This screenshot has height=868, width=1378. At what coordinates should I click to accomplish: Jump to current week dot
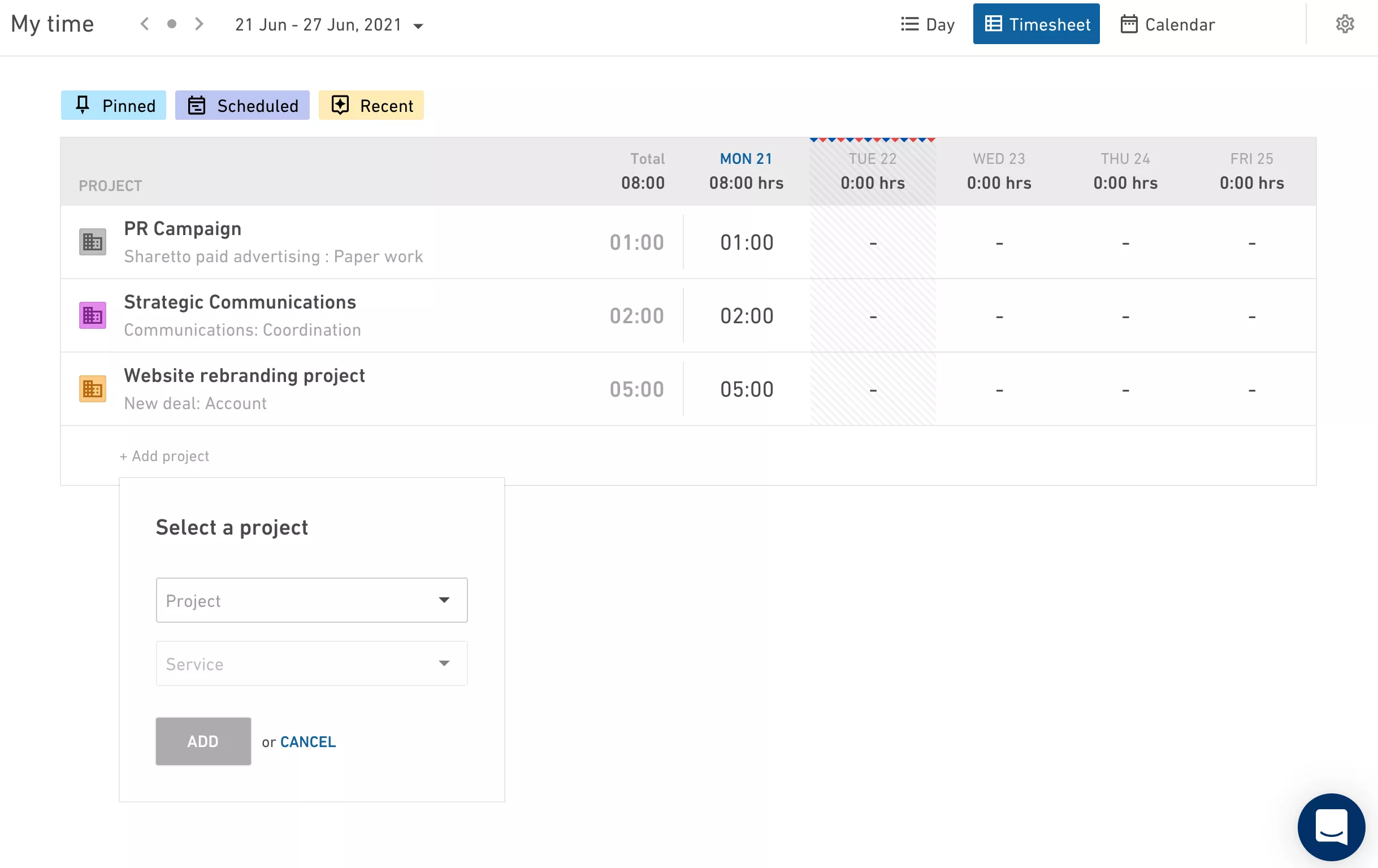[x=172, y=24]
